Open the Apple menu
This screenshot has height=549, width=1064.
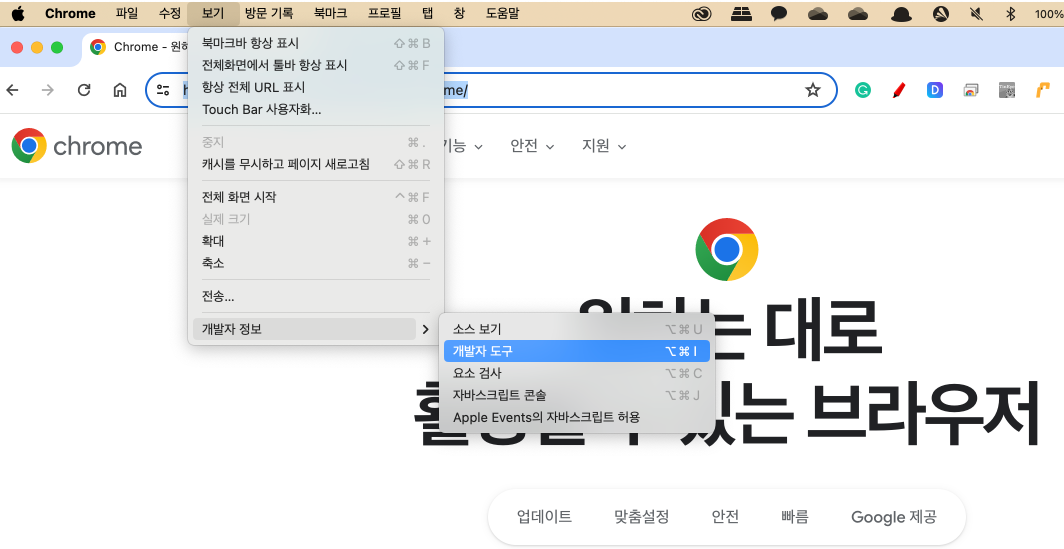coord(18,13)
